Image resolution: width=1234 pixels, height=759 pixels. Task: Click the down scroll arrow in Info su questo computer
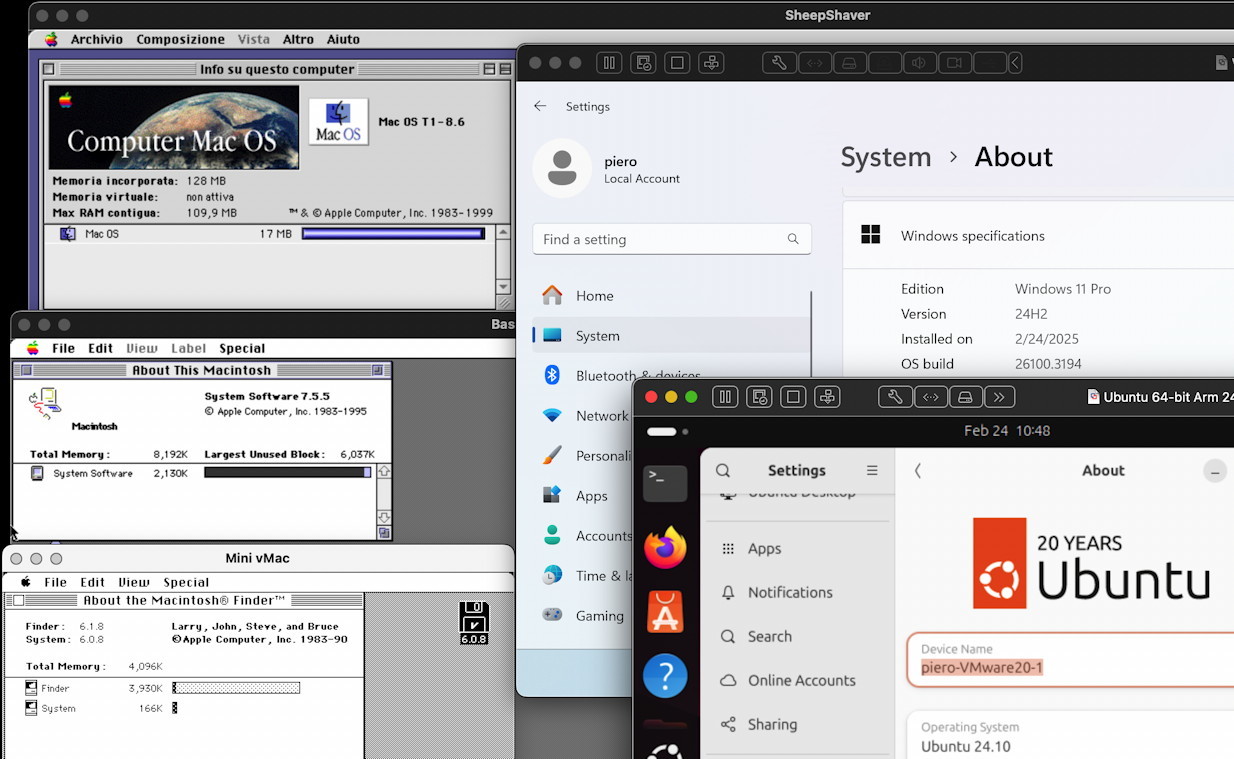point(504,288)
